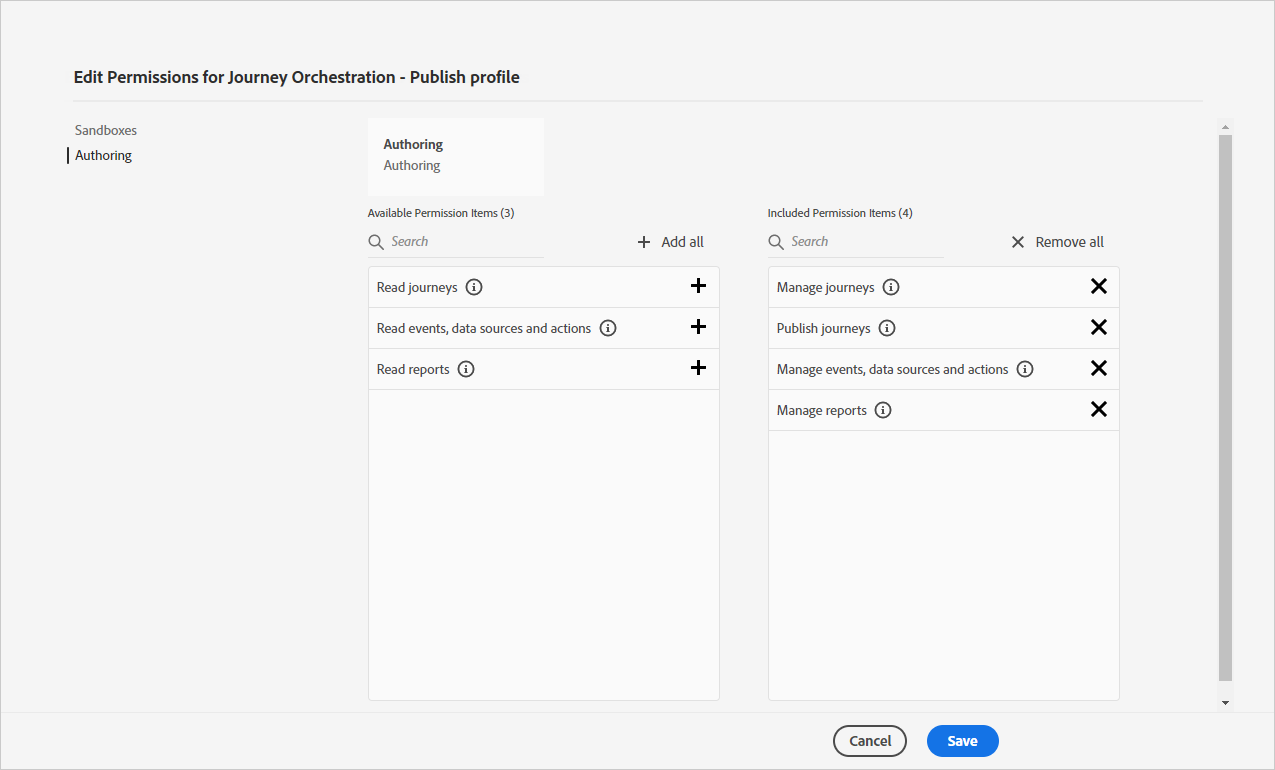1275x770 pixels.
Task: Remove the Manage reports permission
Action: pyautogui.click(x=1098, y=409)
